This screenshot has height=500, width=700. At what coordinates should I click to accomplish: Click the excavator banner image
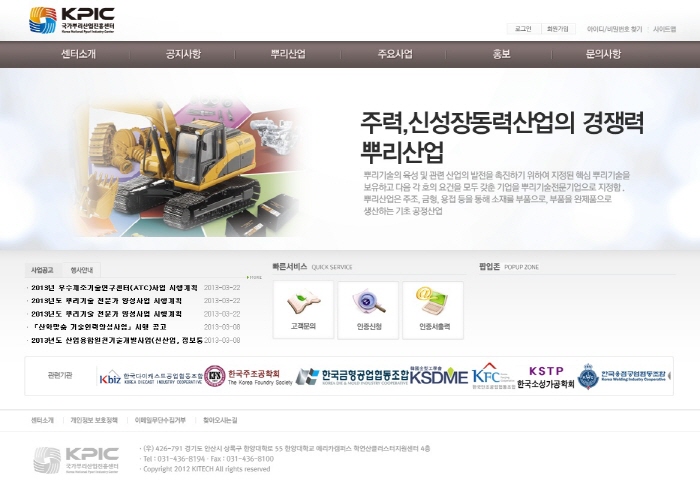(192, 167)
